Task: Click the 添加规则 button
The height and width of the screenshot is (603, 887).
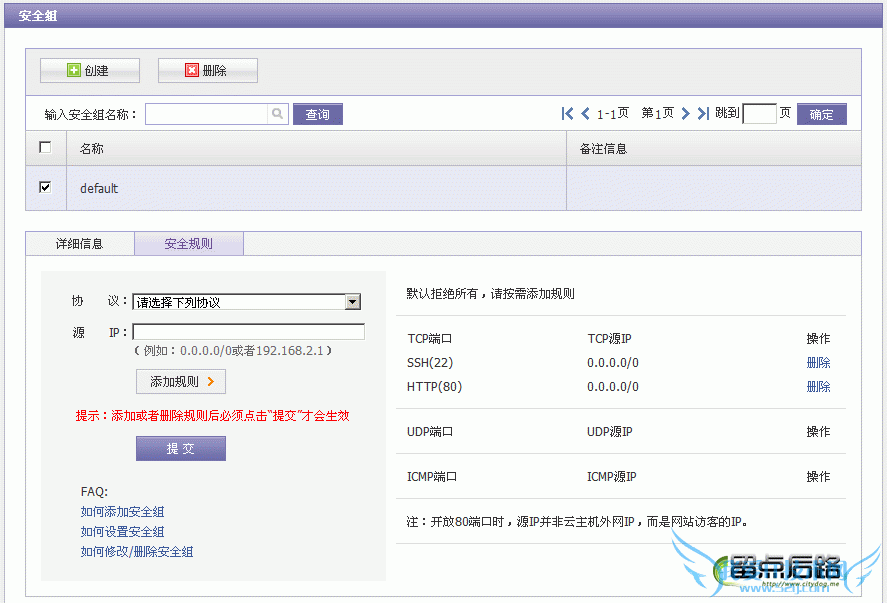Action: [x=181, y=382]
